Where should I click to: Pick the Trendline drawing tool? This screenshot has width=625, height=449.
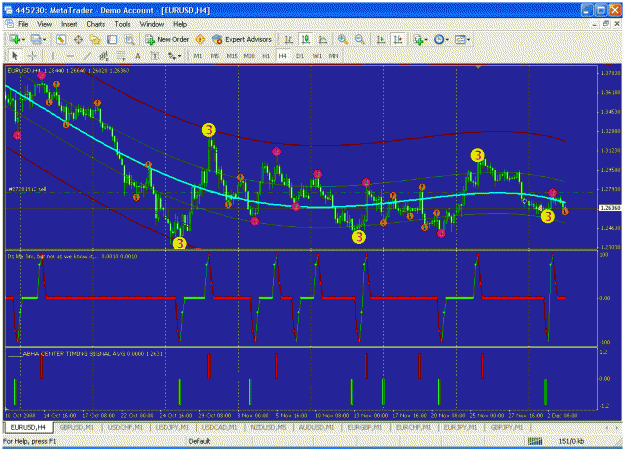click(87, 56)
